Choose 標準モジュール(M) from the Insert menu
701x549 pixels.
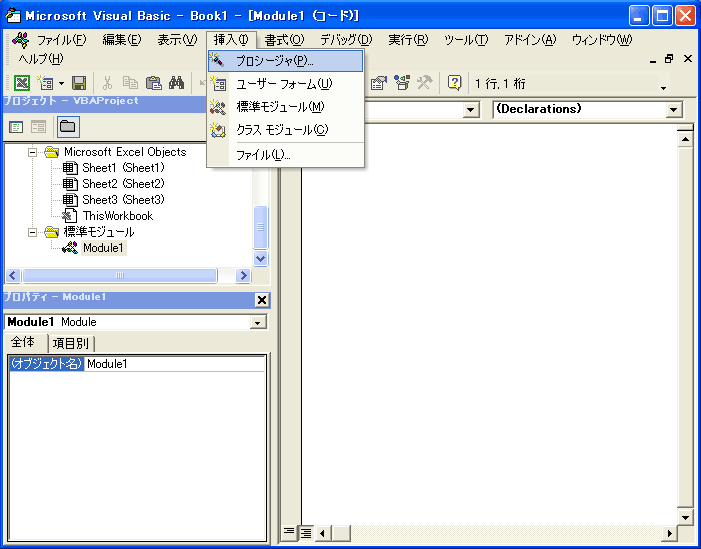click(x=286, y=107)
